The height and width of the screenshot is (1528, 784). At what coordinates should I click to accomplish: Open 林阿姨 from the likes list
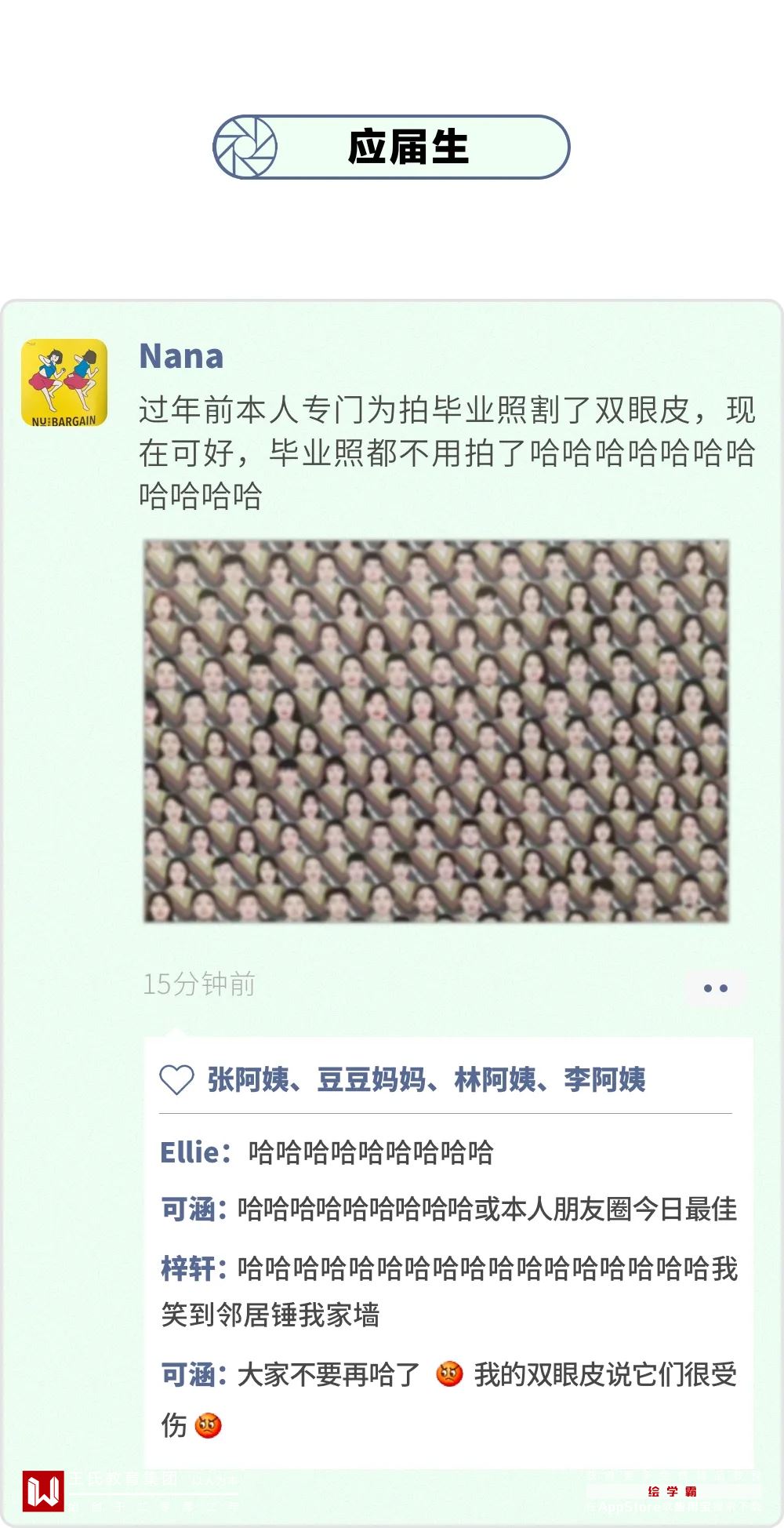pos(495,1080)
